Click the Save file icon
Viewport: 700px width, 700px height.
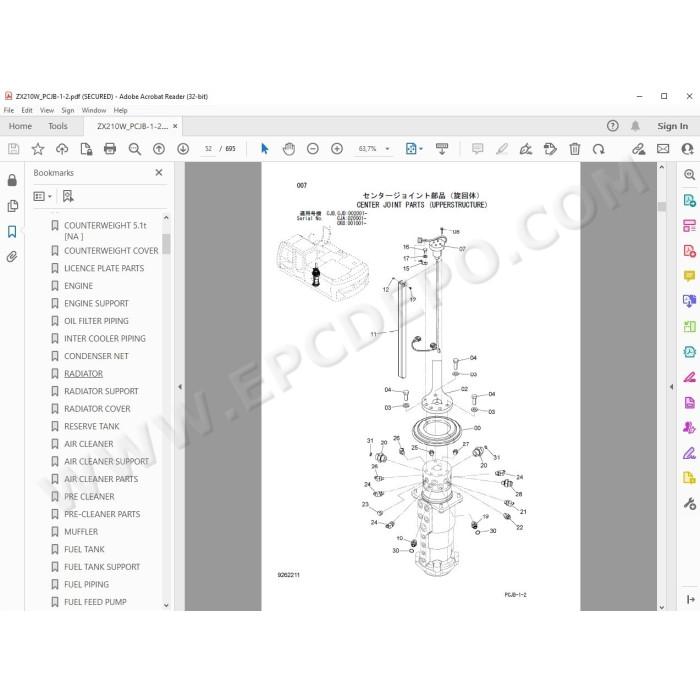(x=13, y=149)
